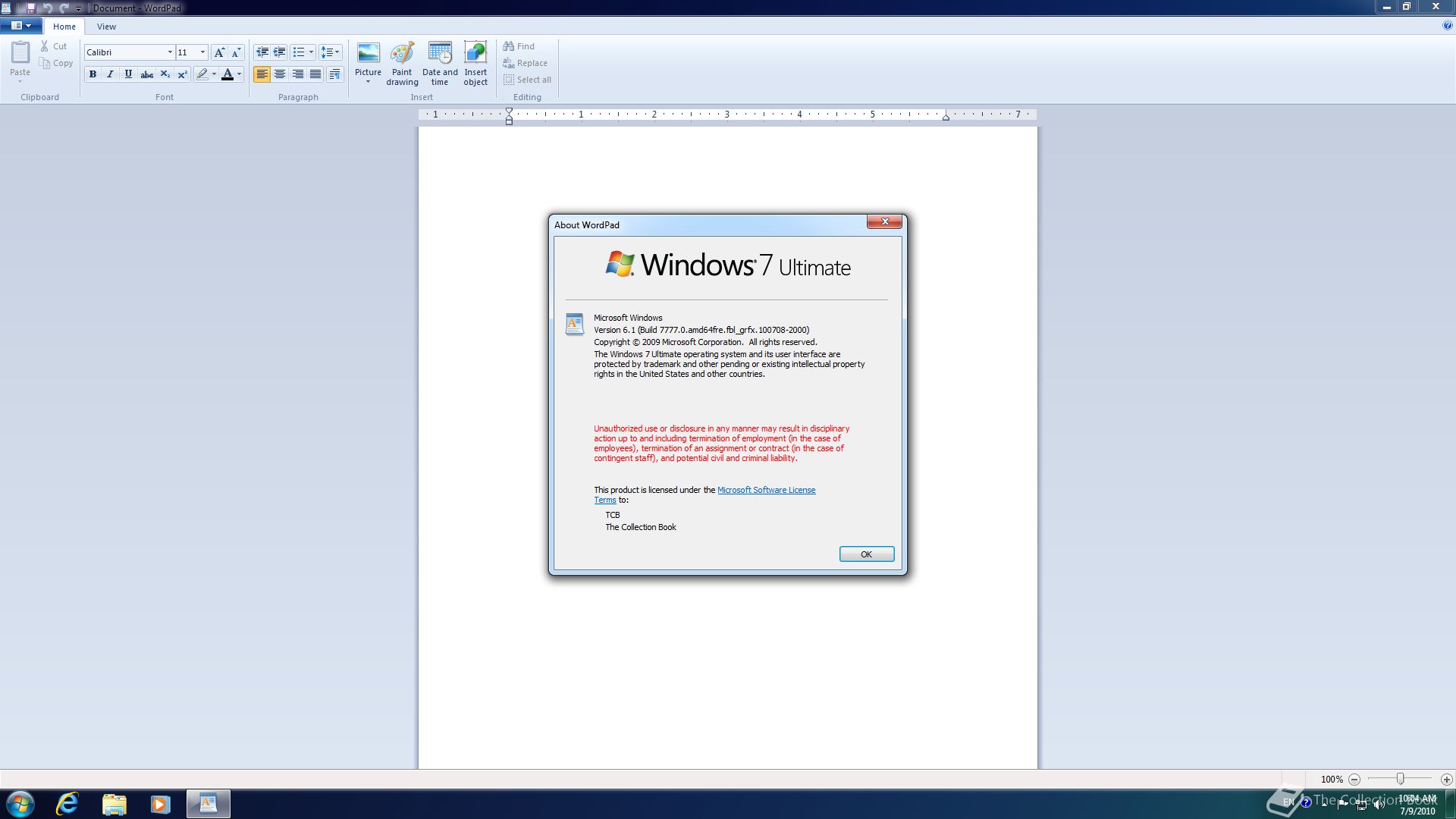
Task: Click the Paste clipboard icon
Action: (x=20, y=53)
